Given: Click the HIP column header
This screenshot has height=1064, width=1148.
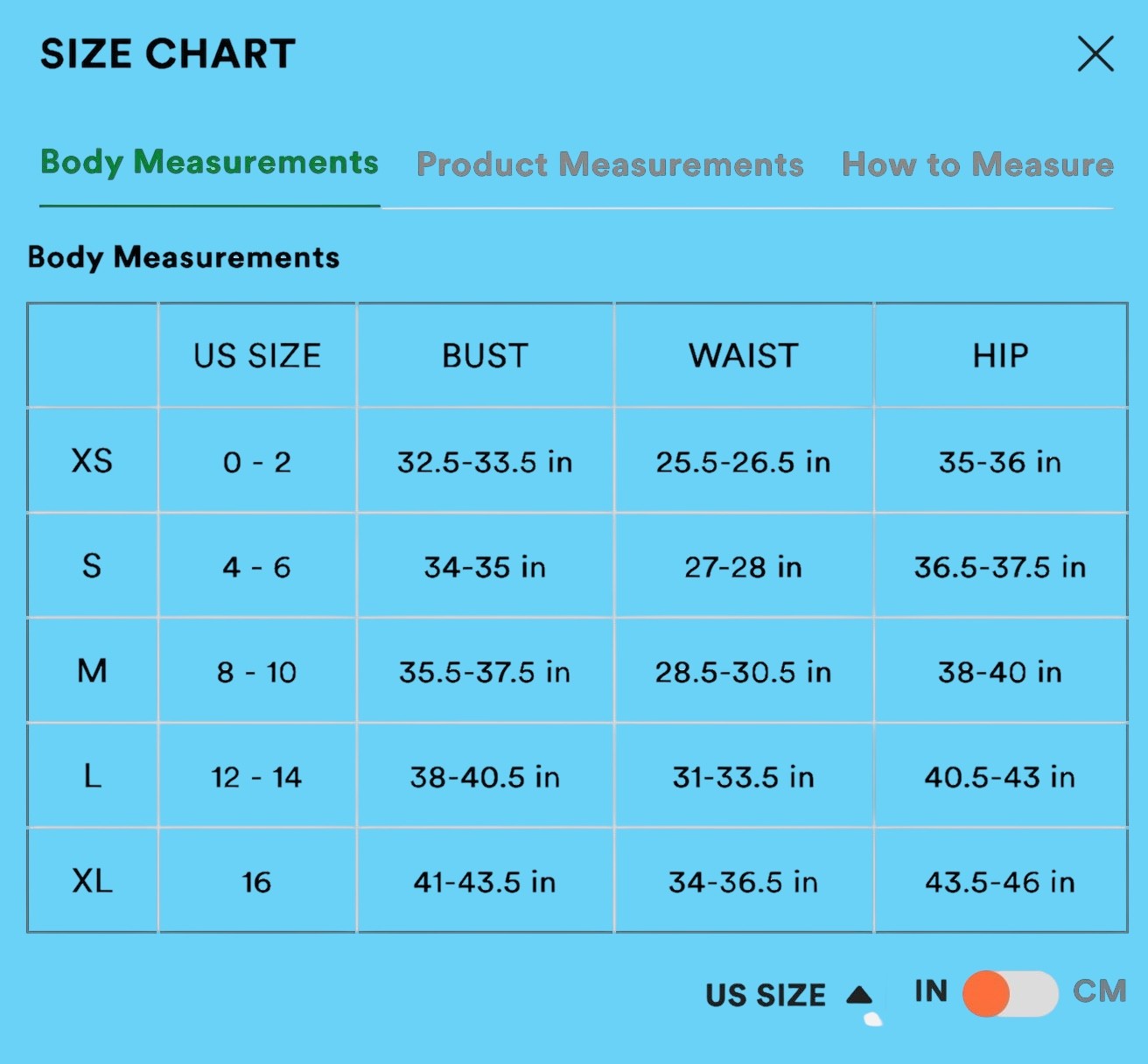Looking at the screenshot, I should (x=1000, y=356).
